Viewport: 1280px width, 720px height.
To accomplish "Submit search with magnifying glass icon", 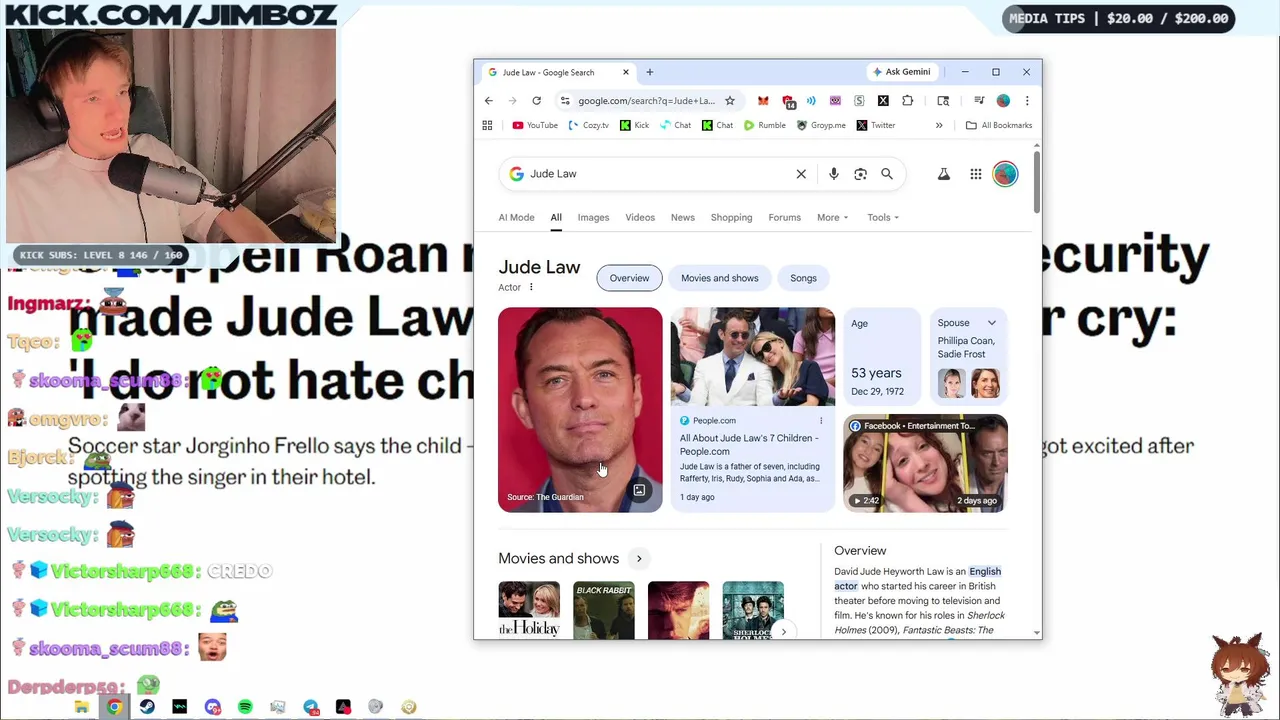I will [x=887, y=174].
